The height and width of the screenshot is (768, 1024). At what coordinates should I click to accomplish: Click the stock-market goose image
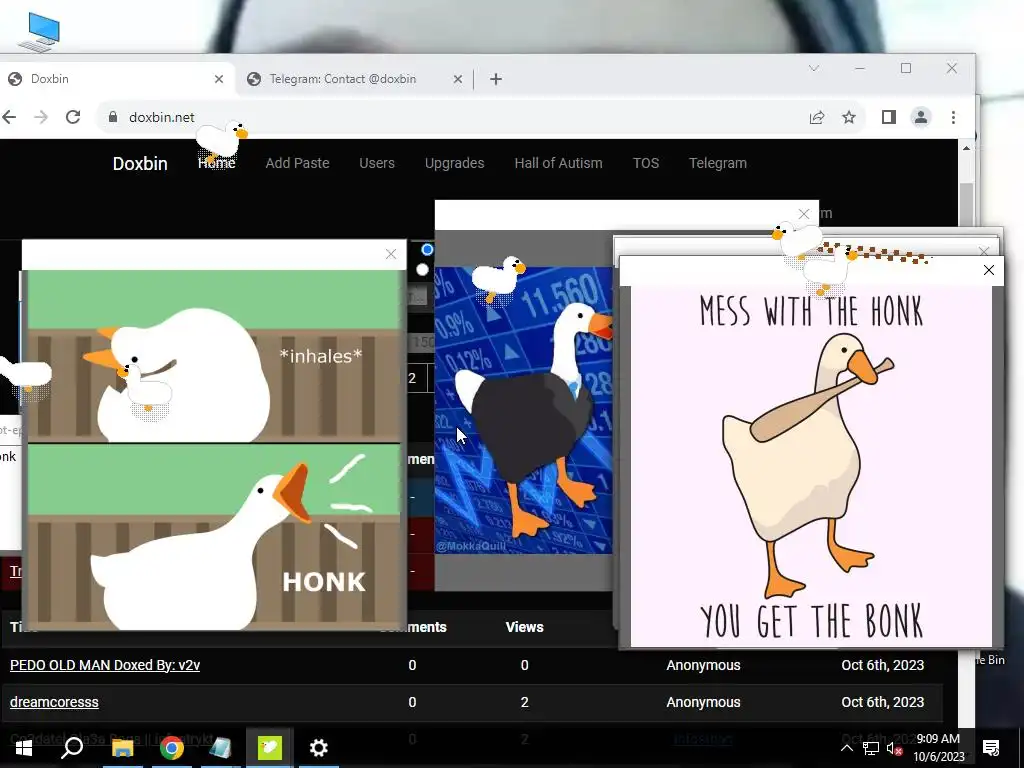click(x=524, y=410)
